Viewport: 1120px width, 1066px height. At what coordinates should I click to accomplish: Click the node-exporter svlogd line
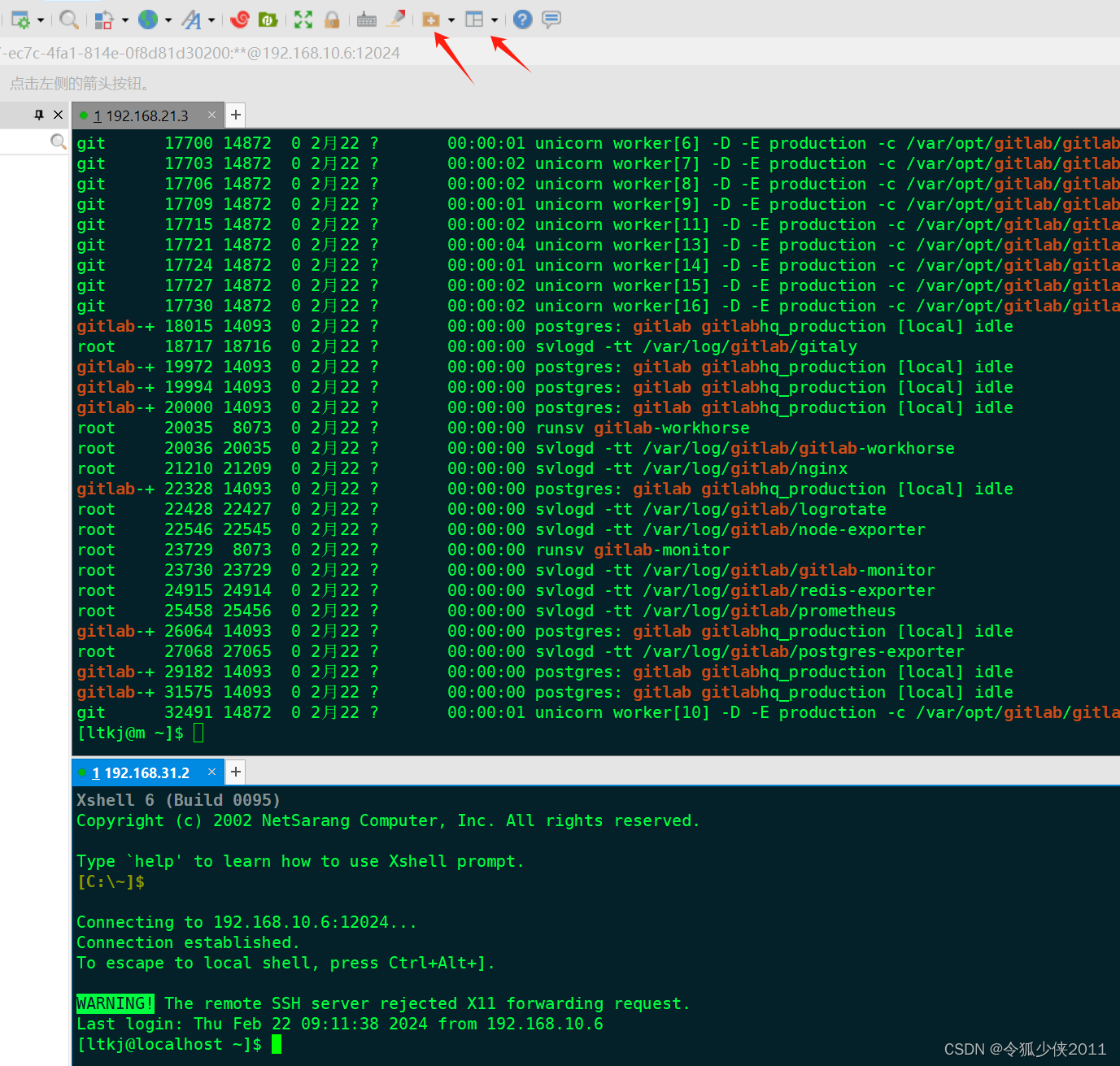click(501, 529)
